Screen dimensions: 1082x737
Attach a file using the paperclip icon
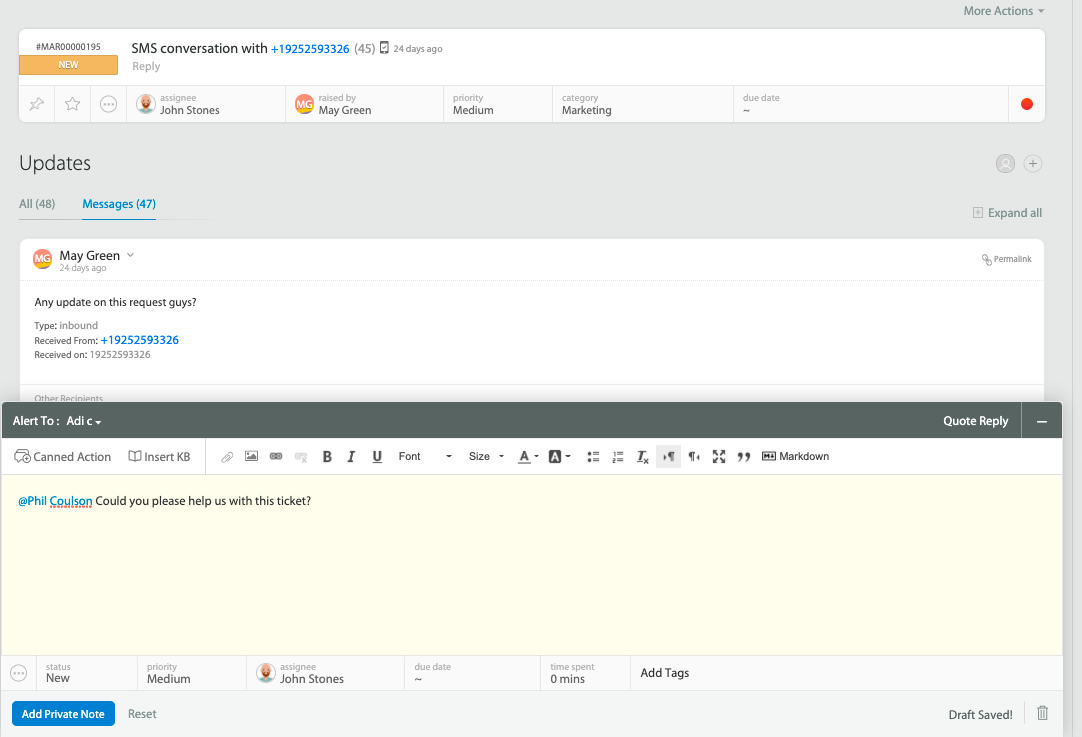tap(227, 456)
